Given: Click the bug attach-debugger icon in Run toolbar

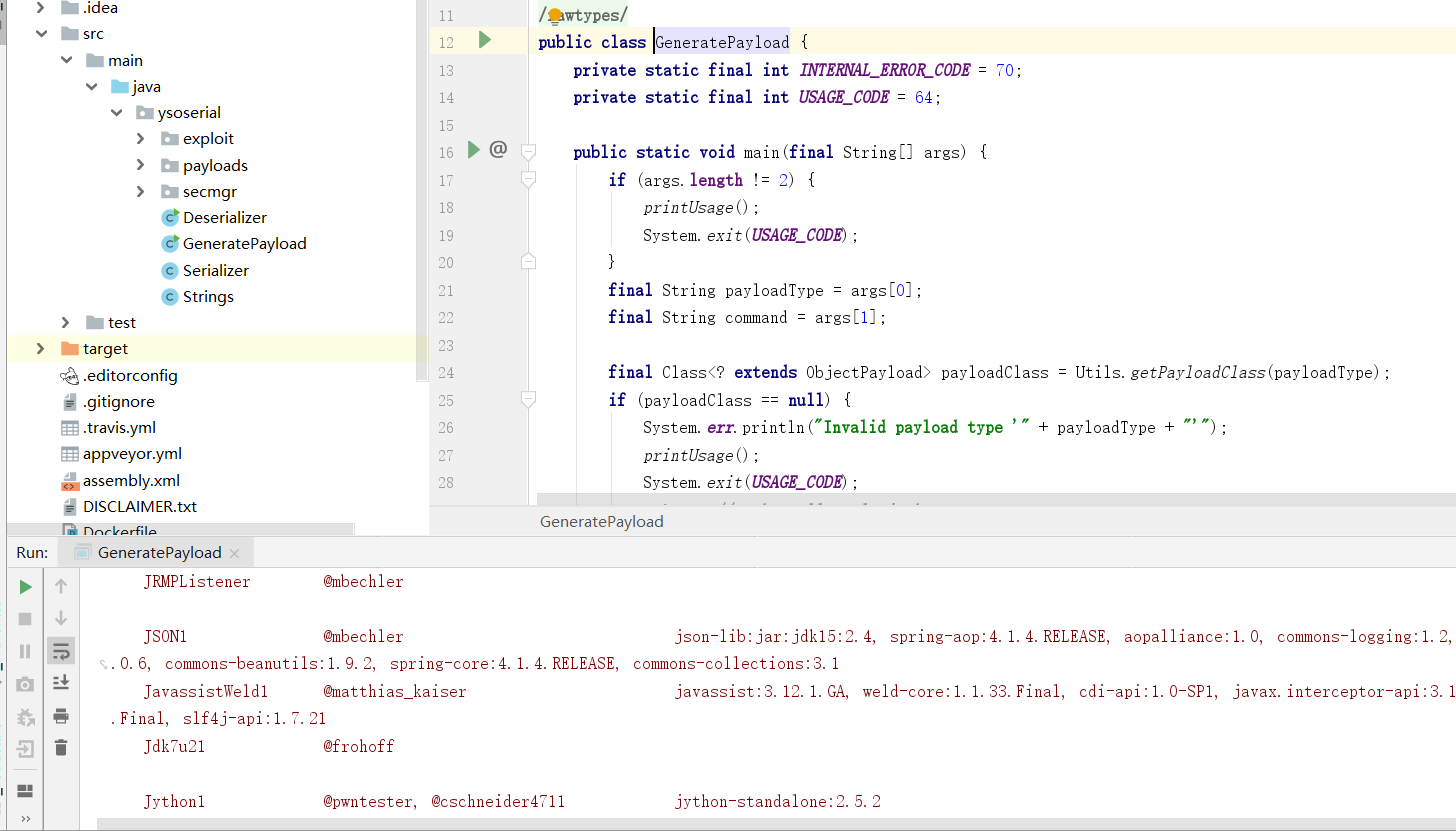Looking at the screenshot, I should (x=25, y=717).
